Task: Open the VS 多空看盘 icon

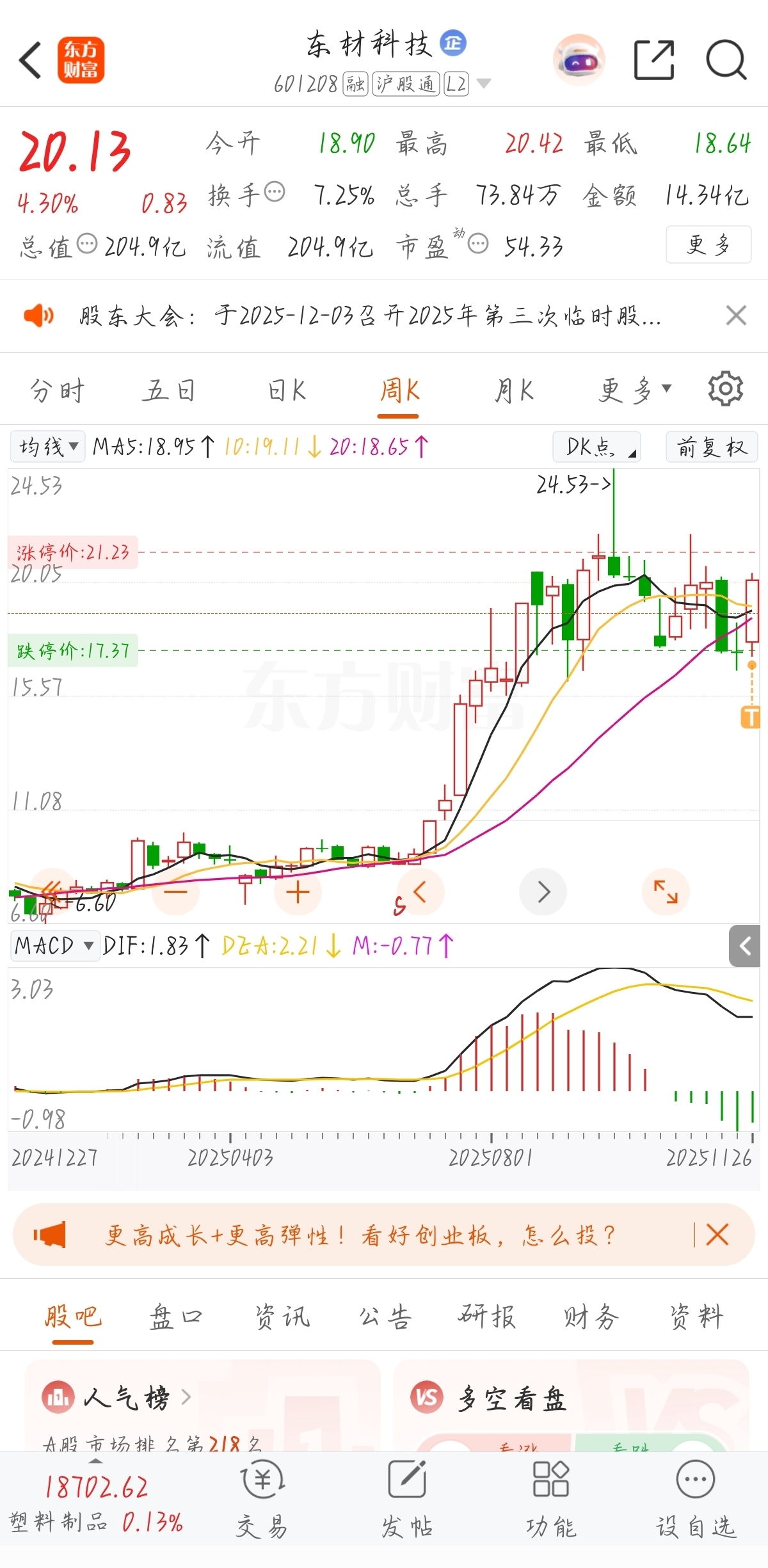Action: [x=427, y=1397]
